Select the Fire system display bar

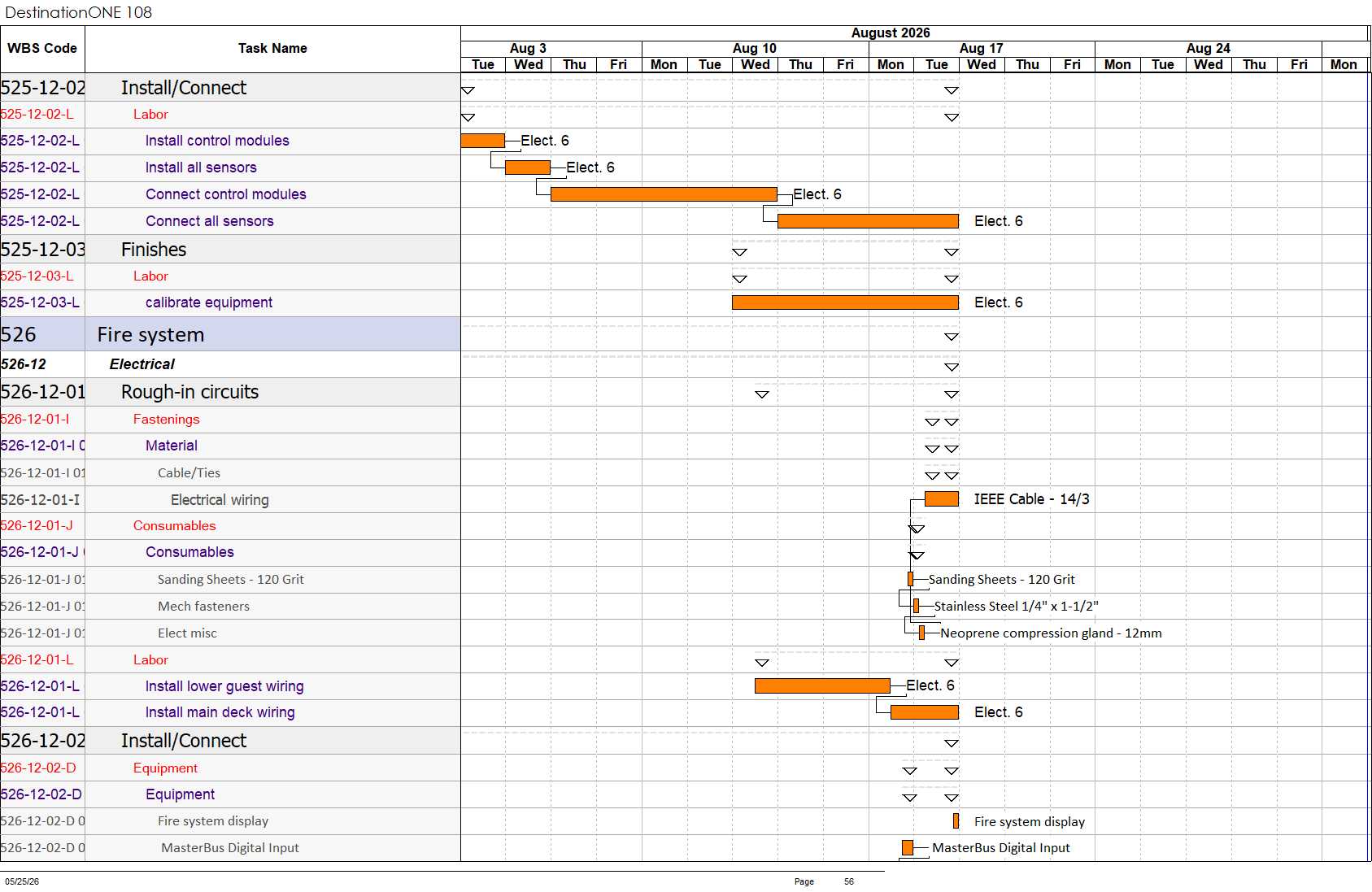(x=956, y=821)
